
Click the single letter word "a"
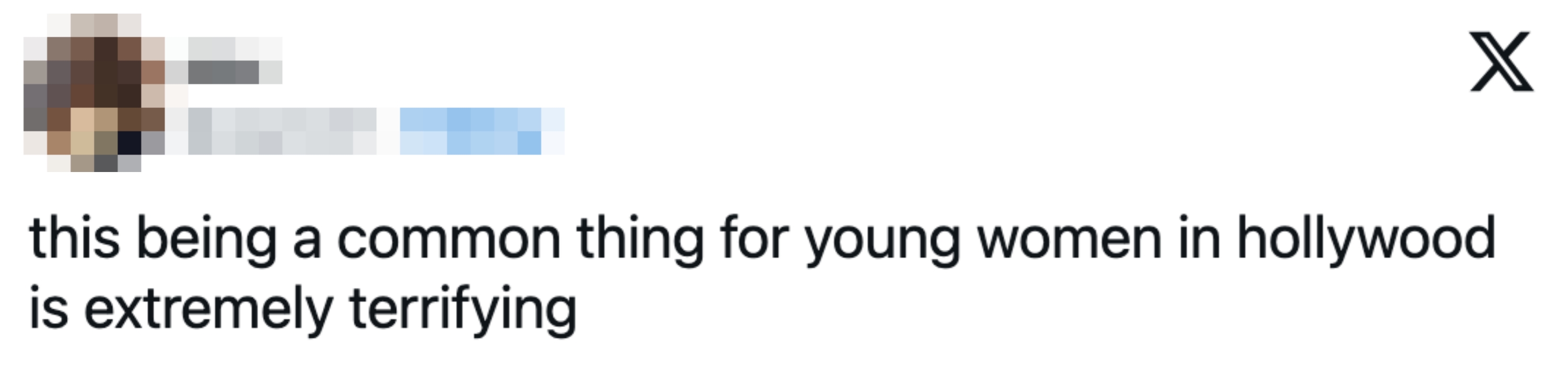pyautogui.click(x=307, y=240)
